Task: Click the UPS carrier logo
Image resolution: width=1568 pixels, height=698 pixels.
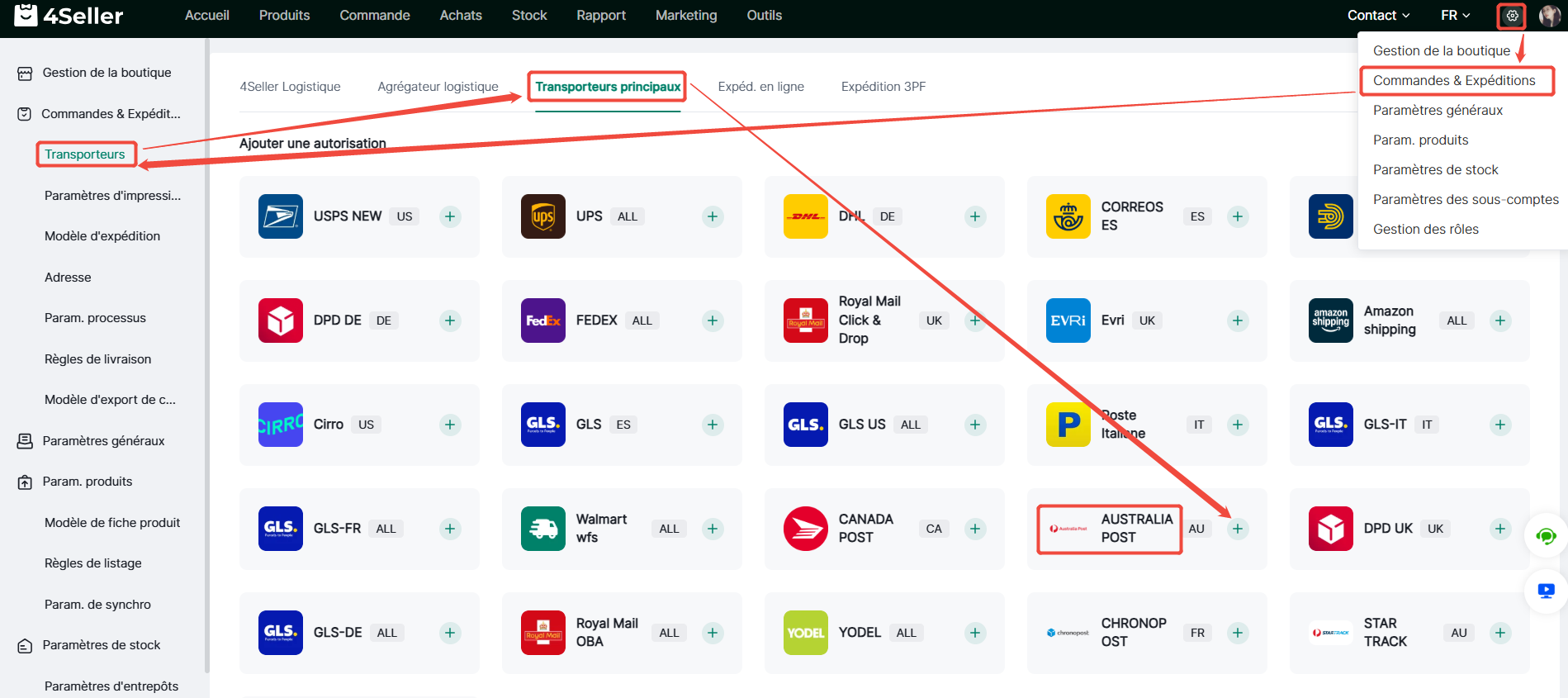Action: [x=542, y=216]
